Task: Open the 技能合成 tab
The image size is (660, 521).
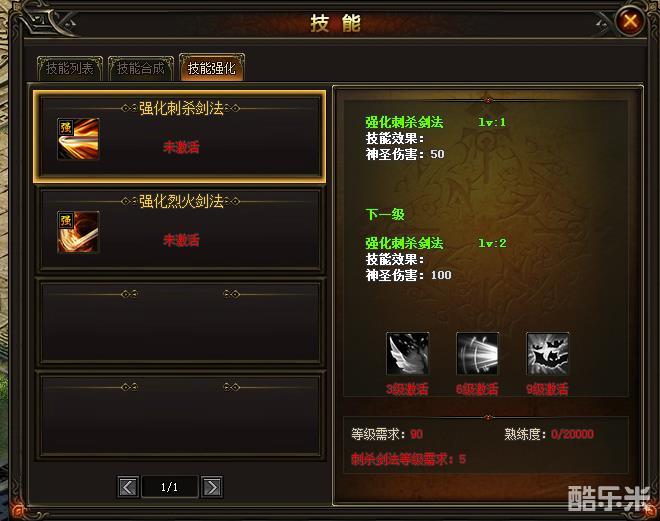Action: pyautogui.click(x=141, y=68)
